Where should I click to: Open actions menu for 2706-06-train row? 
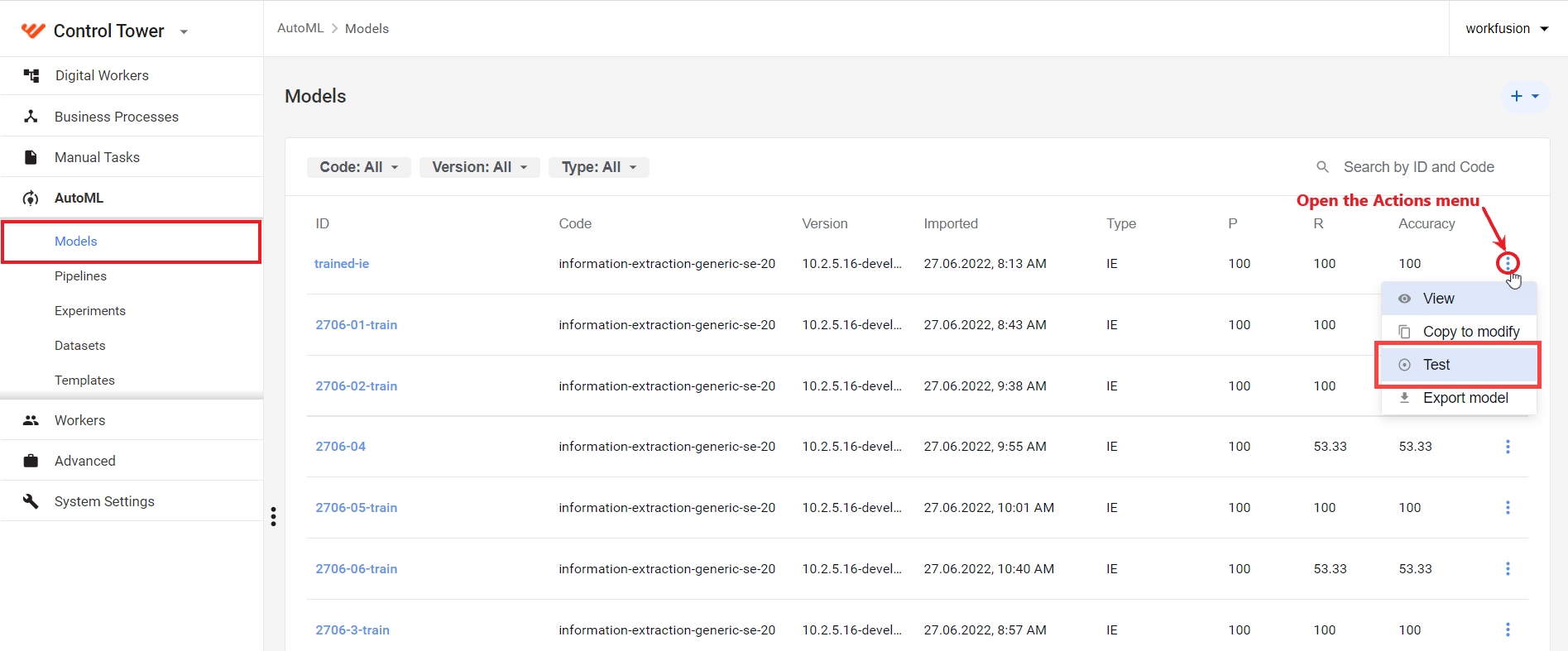click(x=1508, y=569)
